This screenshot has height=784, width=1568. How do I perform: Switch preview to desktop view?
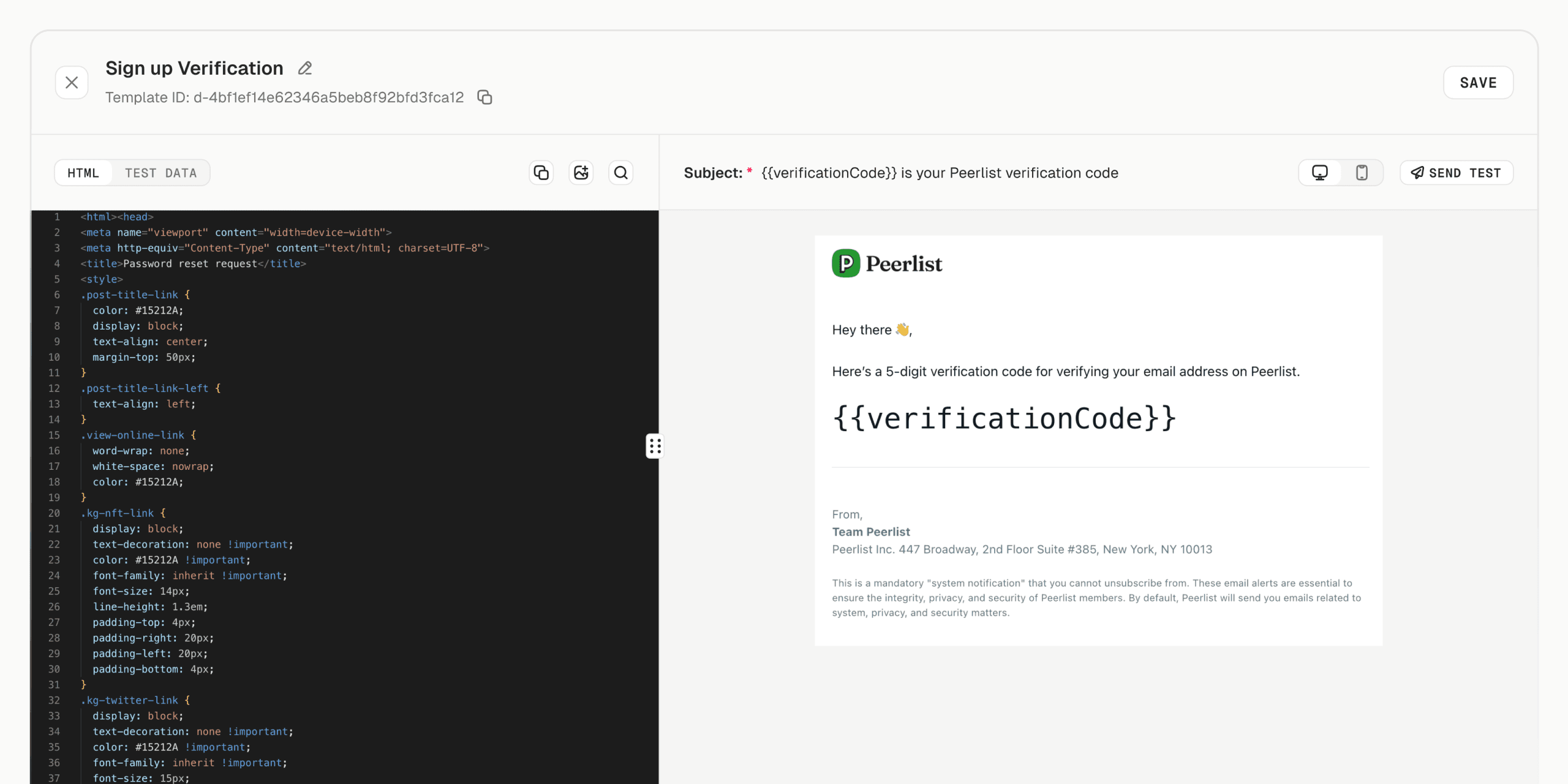pos(1319,172)
